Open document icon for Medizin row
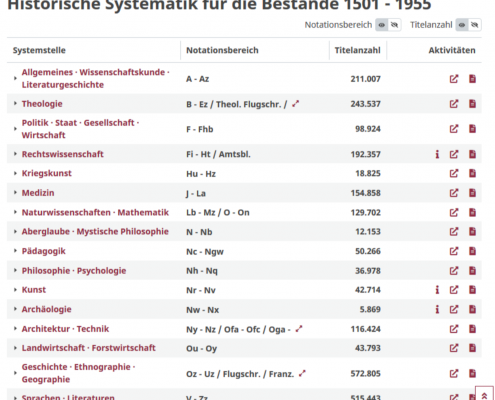 472,193
